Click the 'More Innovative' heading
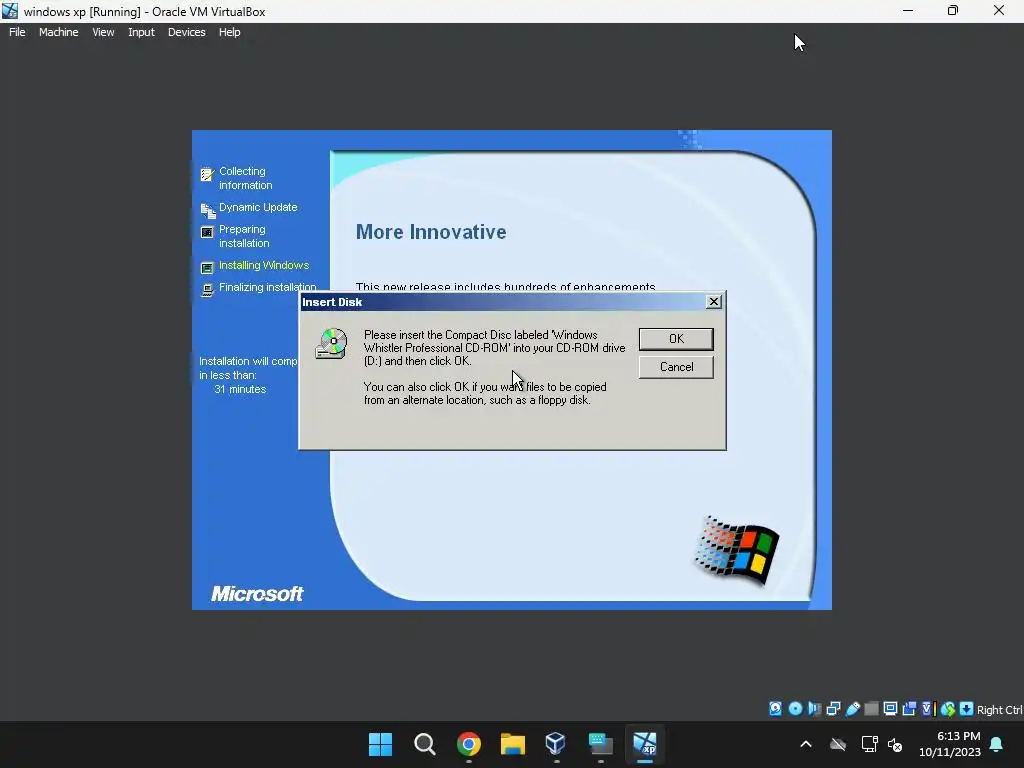Viewport: 1024px width, 768px height. (431, 232)
